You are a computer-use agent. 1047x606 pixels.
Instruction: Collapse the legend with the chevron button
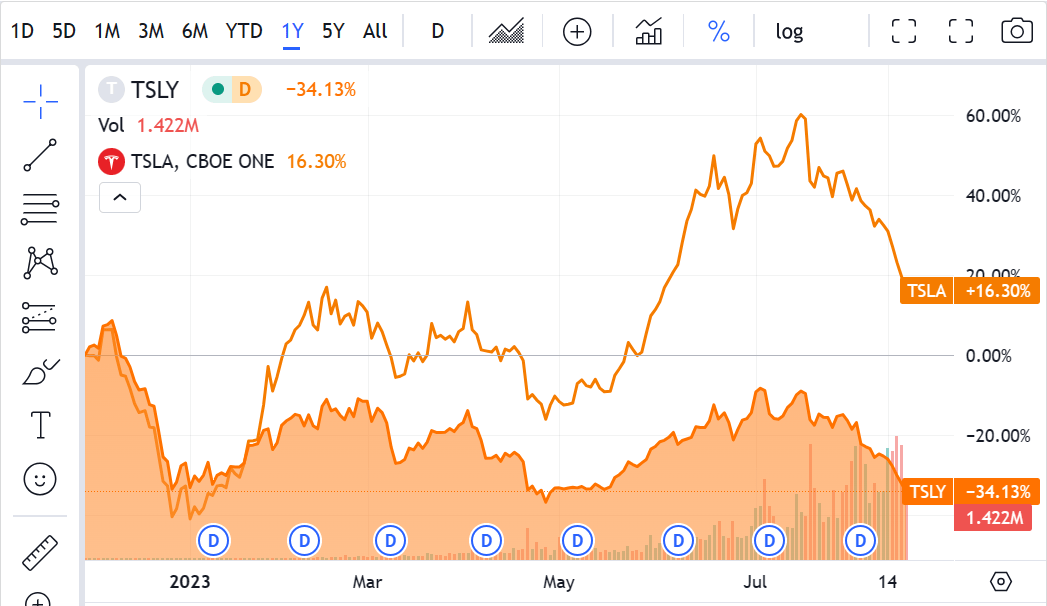pyautogui.click(x=119, y=197)
